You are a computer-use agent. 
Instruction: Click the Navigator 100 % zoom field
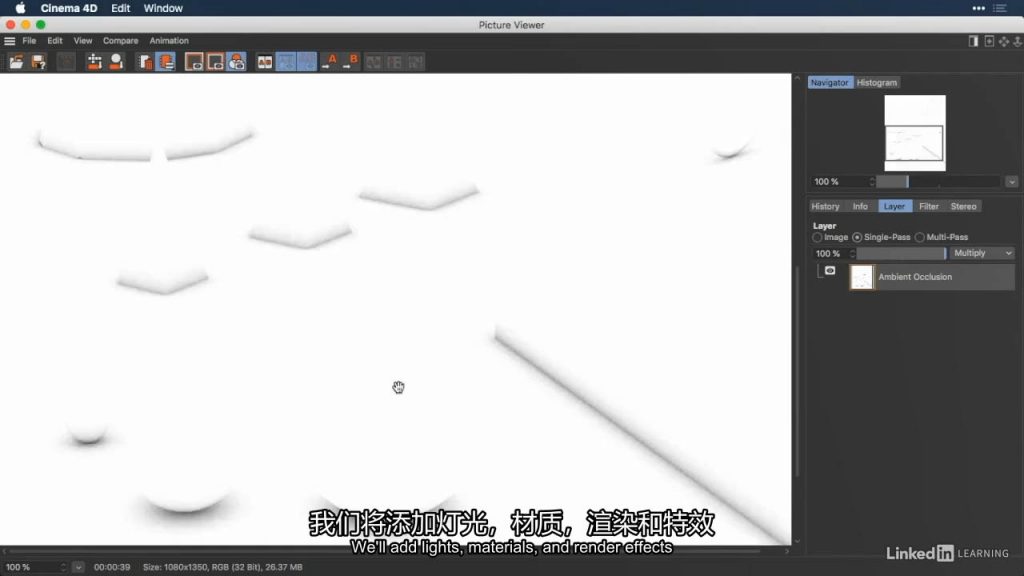tap(839, 182)
